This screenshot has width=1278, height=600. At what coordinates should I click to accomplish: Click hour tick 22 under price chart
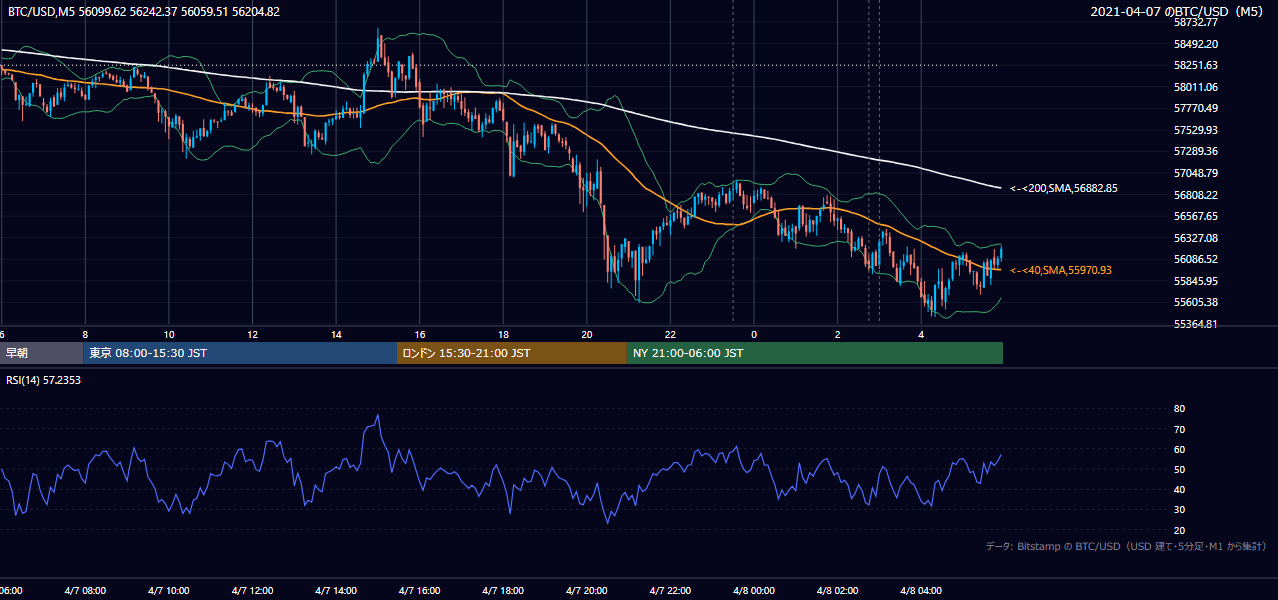[671, 334]
